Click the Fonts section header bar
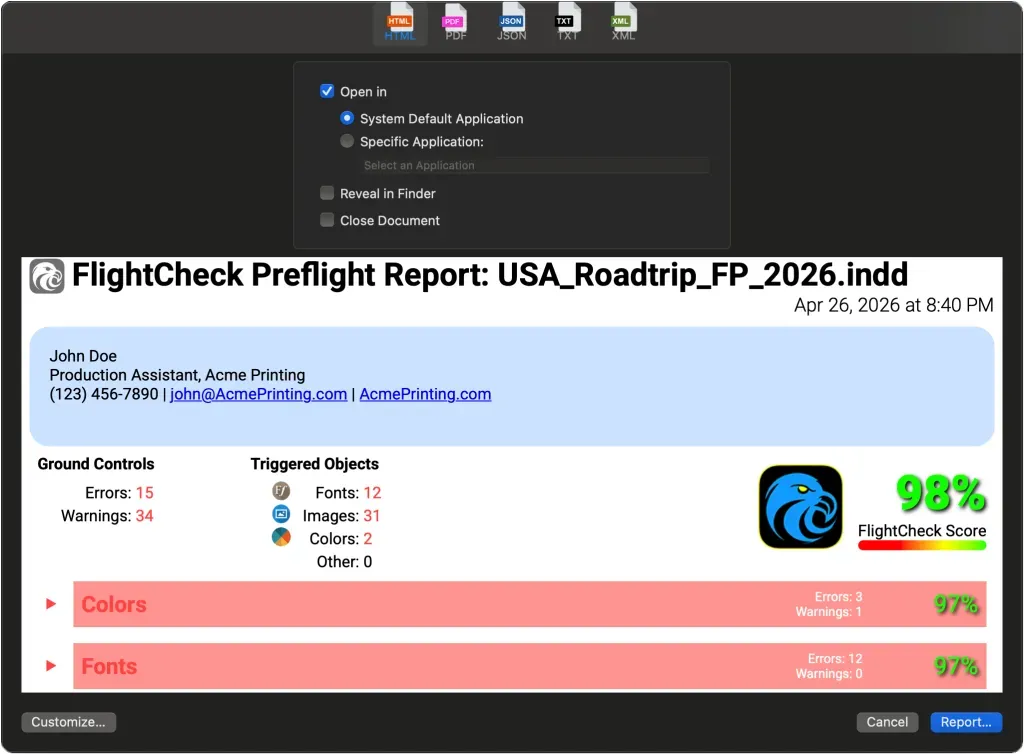1024x754 pixels. tap(530, 666)
